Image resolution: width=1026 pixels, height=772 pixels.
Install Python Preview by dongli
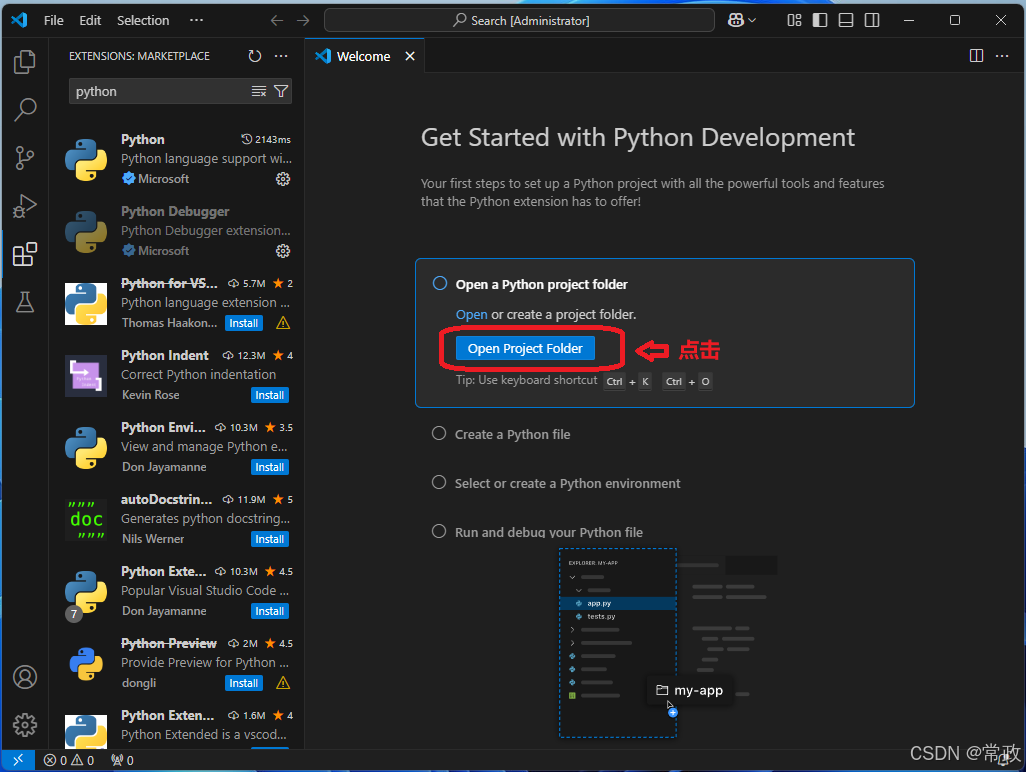[x=243, y=682]
